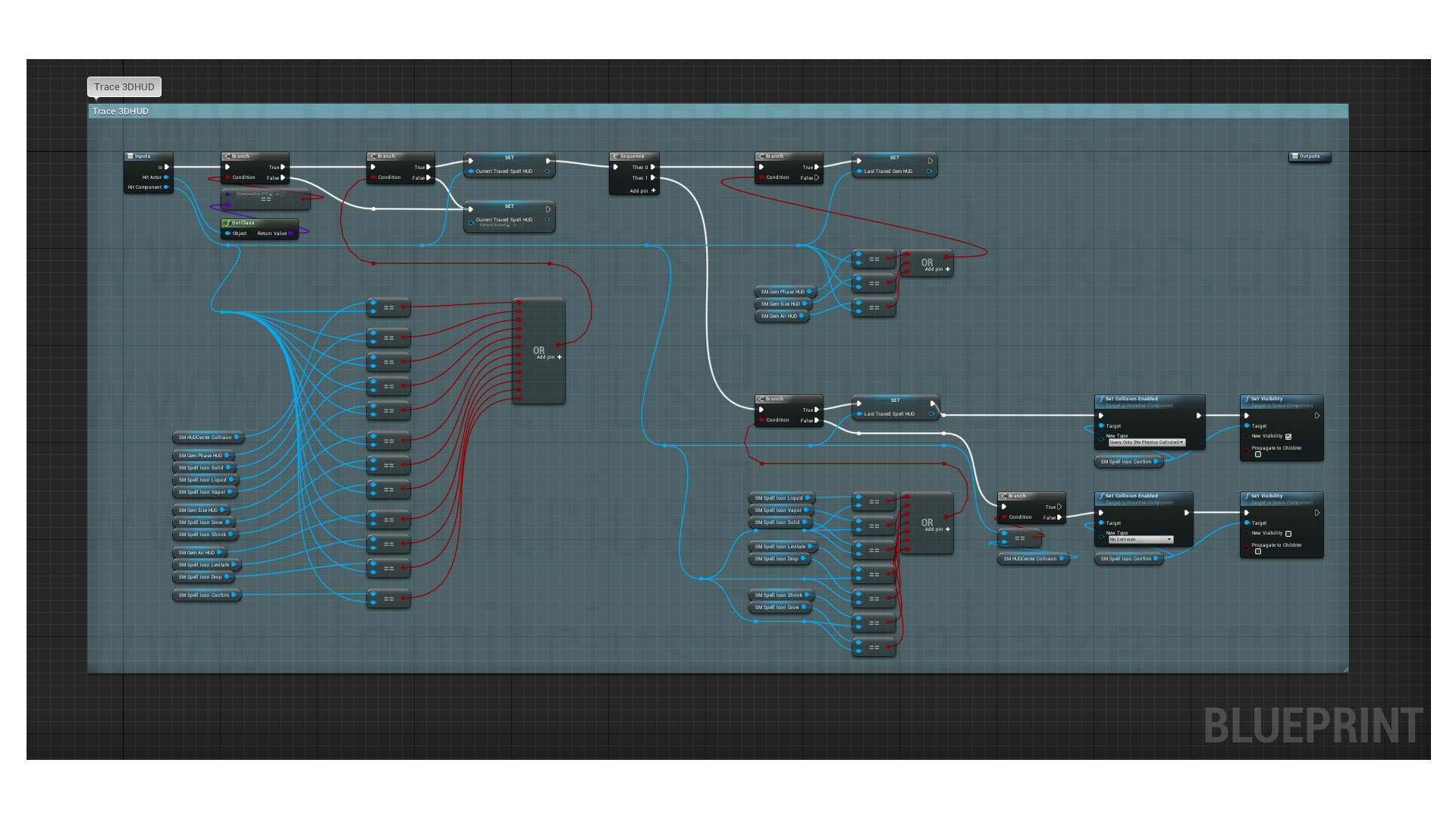Click the Then 0 execution pin on Sequence

click(653, 167)
